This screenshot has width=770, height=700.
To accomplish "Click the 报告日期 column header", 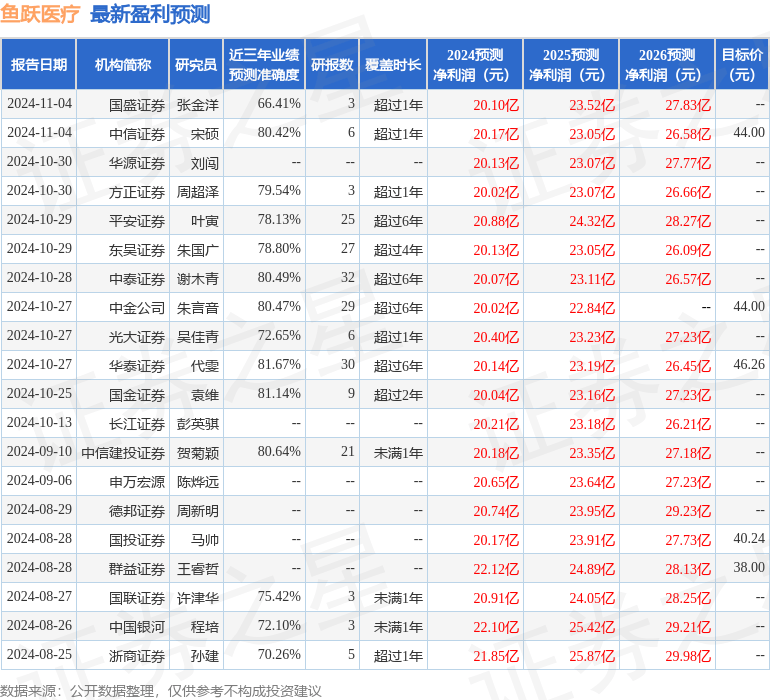I will [38, 64].
